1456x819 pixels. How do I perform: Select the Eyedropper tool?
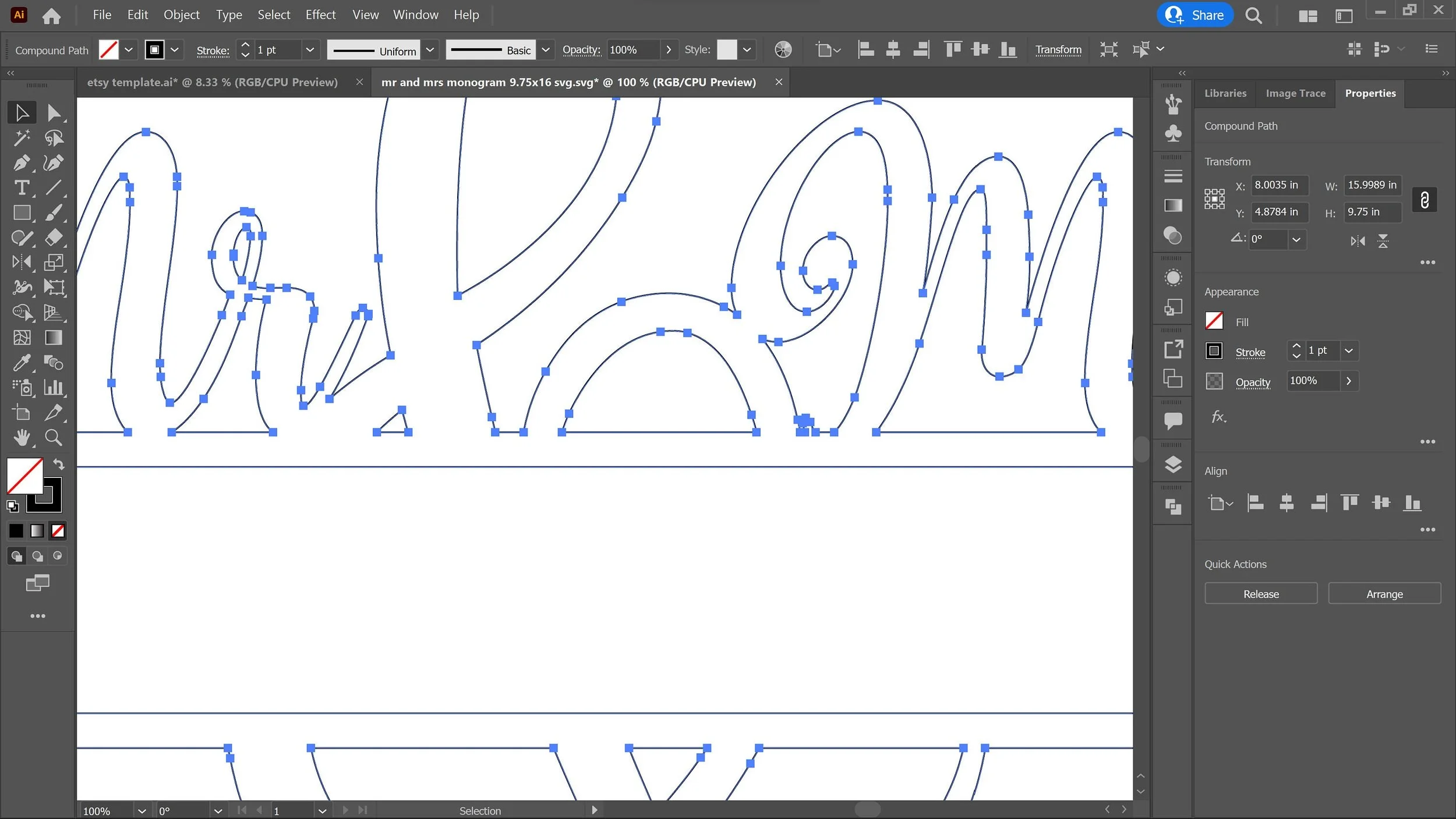(x=22, y=363)
